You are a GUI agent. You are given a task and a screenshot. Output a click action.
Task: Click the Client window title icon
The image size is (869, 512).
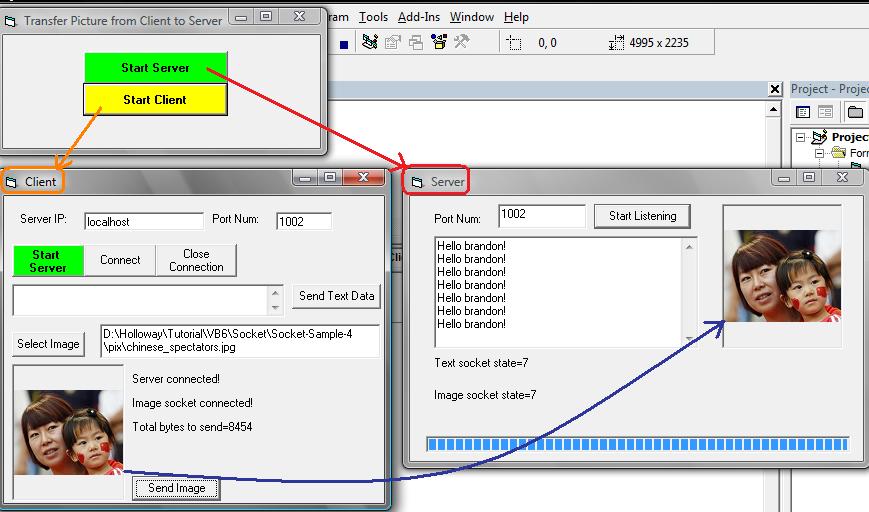pyautogui.click(x=12, y=182)
